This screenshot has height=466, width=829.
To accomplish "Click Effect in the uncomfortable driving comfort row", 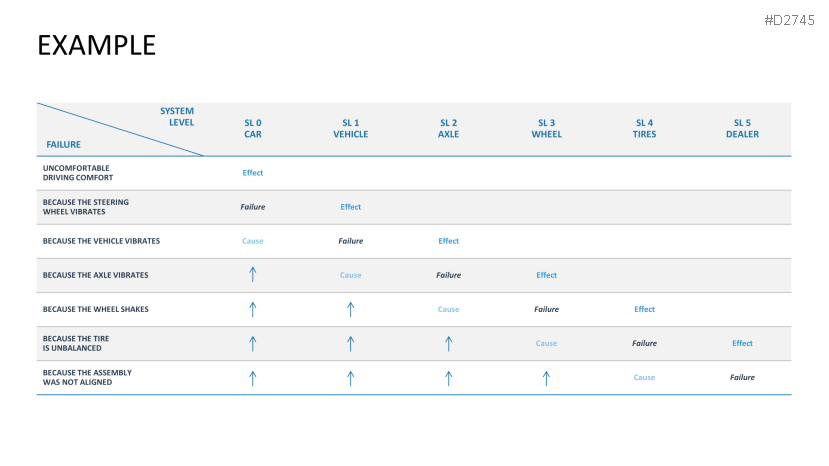I will pos(253,173).
